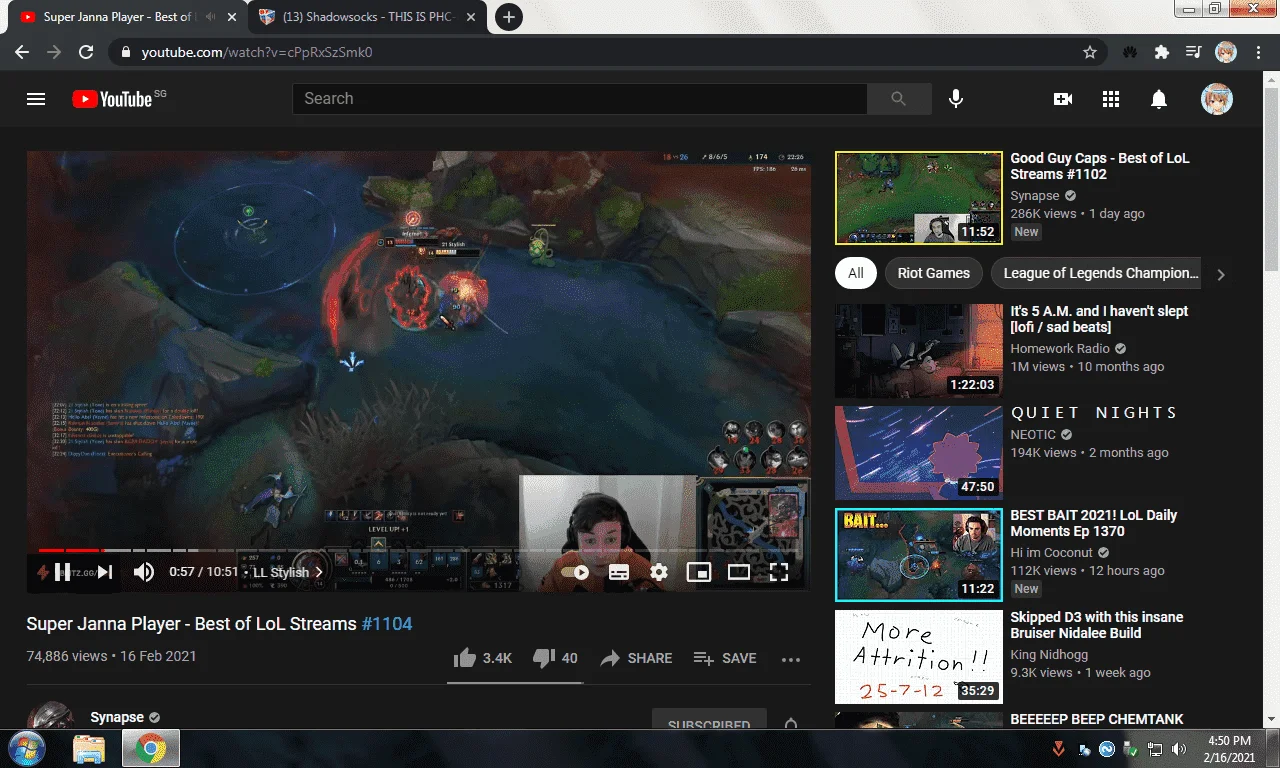This screenshot has height=768, width=1280.
Task: Skip to the next video
Action: coord(105,572)
